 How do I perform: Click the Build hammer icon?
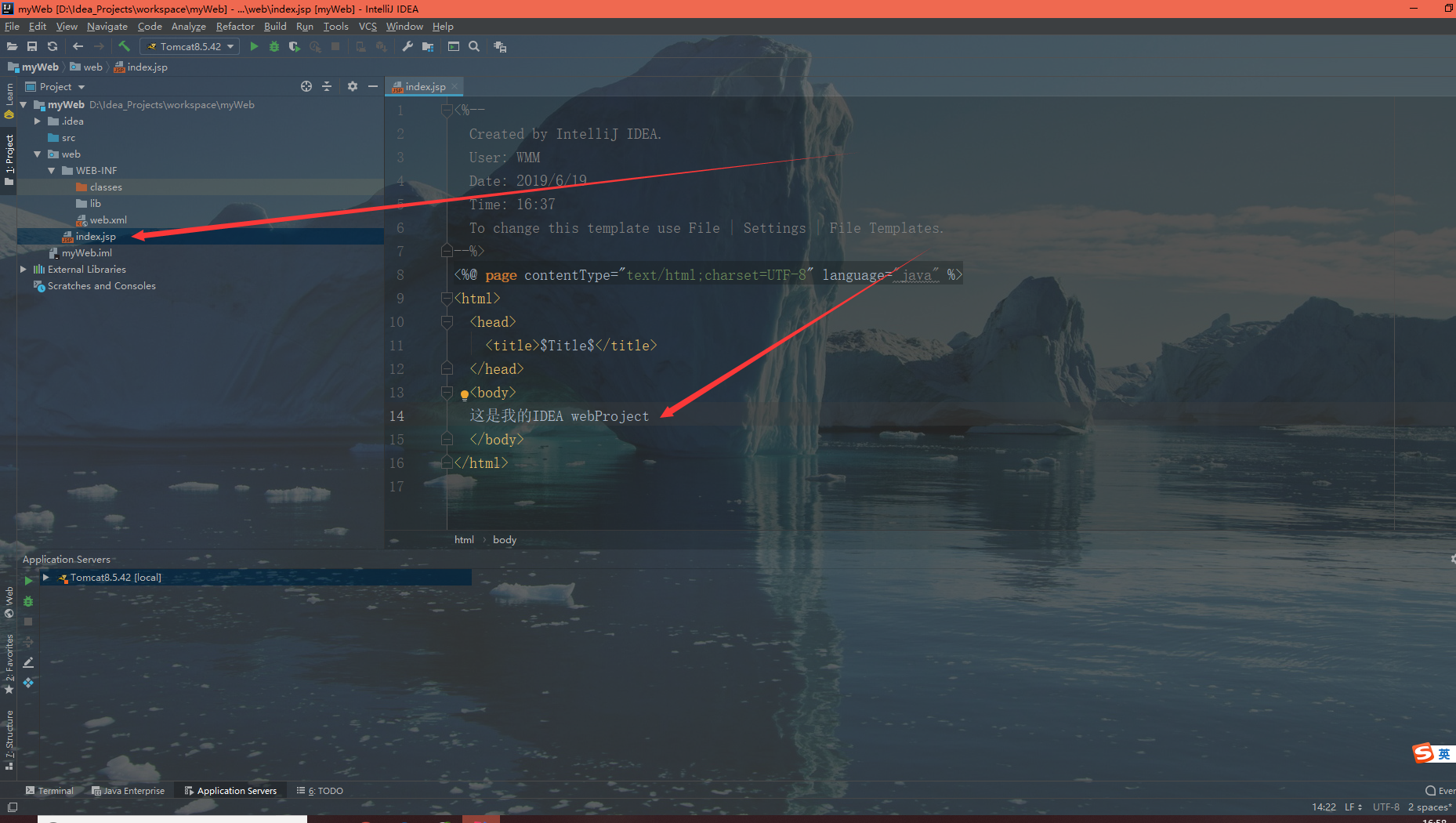click(x=124, y=46)
